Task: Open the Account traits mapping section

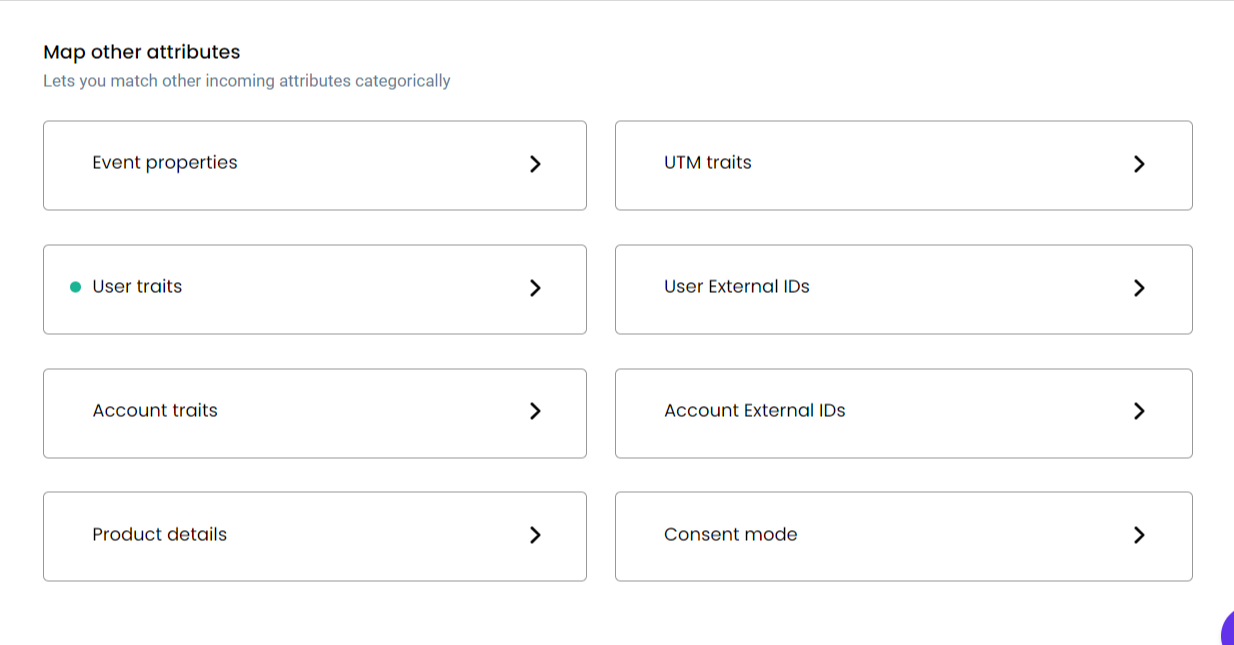Action: coord(315,413)
